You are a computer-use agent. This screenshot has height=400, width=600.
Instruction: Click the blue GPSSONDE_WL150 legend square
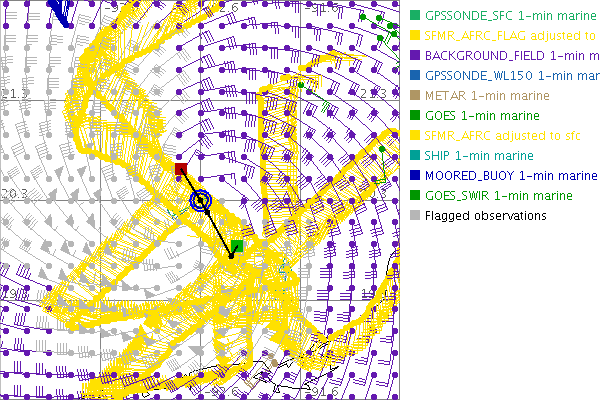point(415,76)
